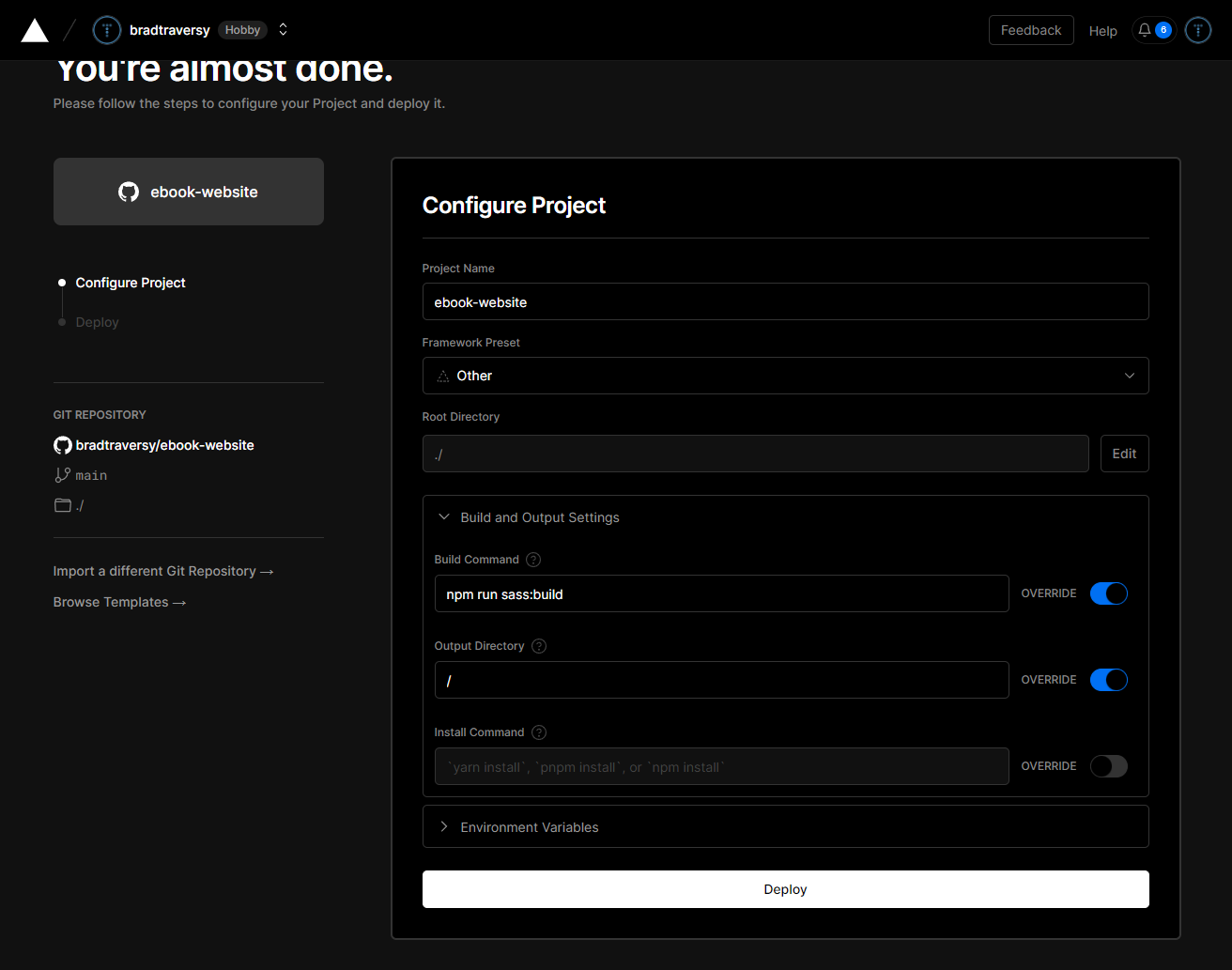
Task: Open the Framework Preset dropdown
Action: [x=785, y=376]
